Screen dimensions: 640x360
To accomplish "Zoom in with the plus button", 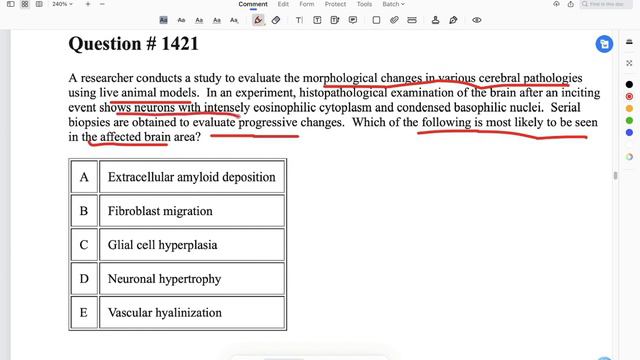I will (x=88, y=4).
